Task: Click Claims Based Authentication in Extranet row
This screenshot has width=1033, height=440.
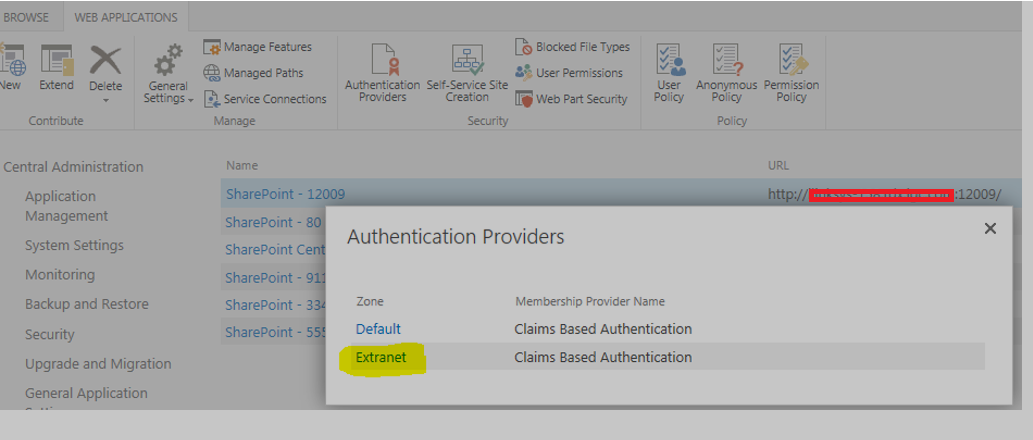Action: (603, 358)
